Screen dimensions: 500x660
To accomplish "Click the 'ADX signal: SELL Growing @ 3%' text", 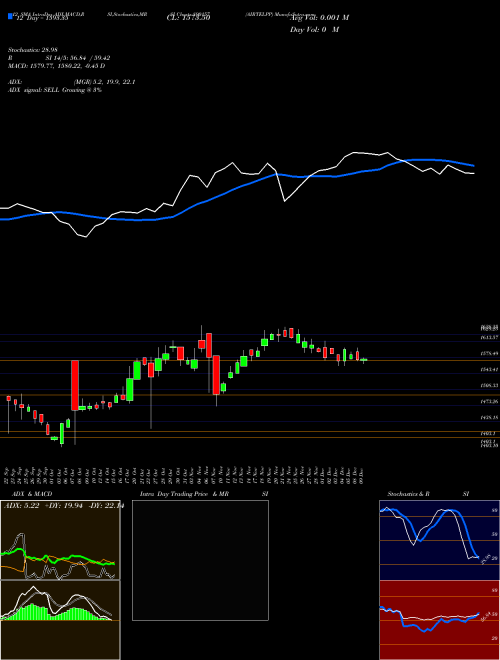I will point(55,90).
